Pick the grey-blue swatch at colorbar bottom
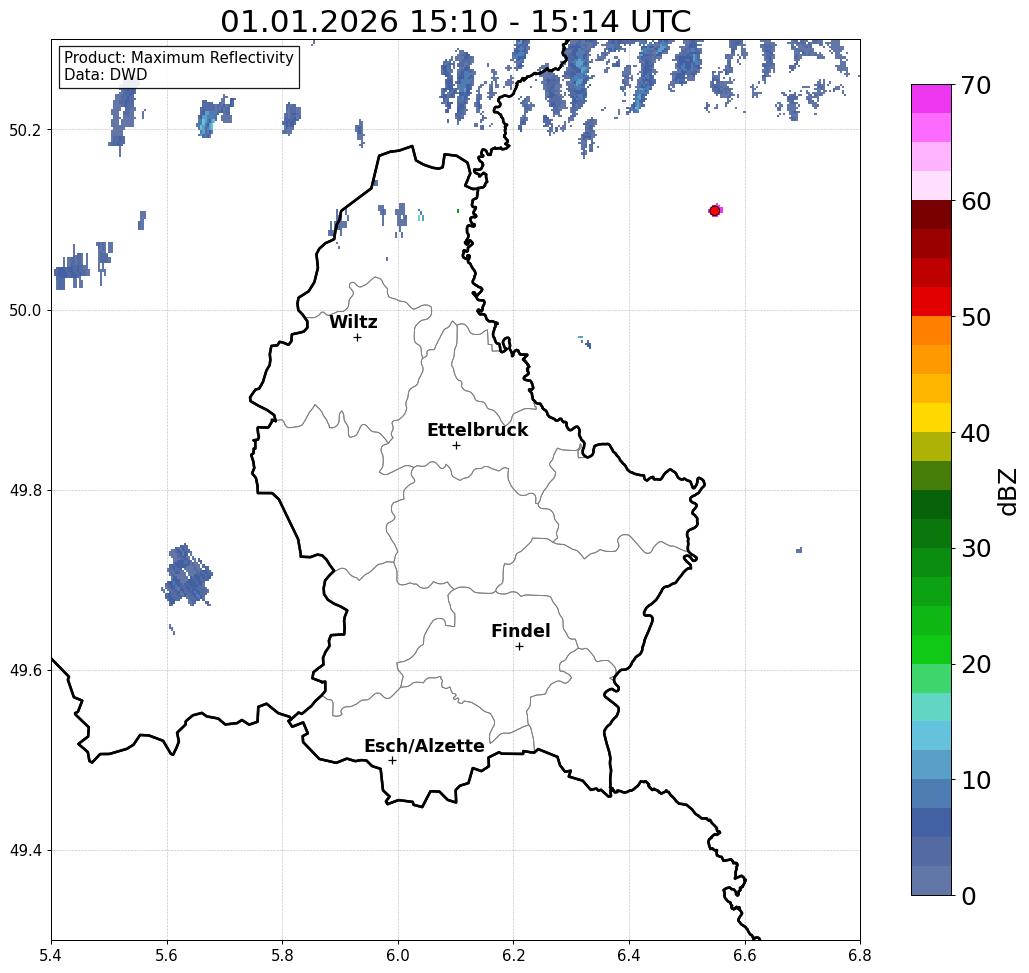The height and width of the screenshot is (973, 1029). (x=931, y=880)
